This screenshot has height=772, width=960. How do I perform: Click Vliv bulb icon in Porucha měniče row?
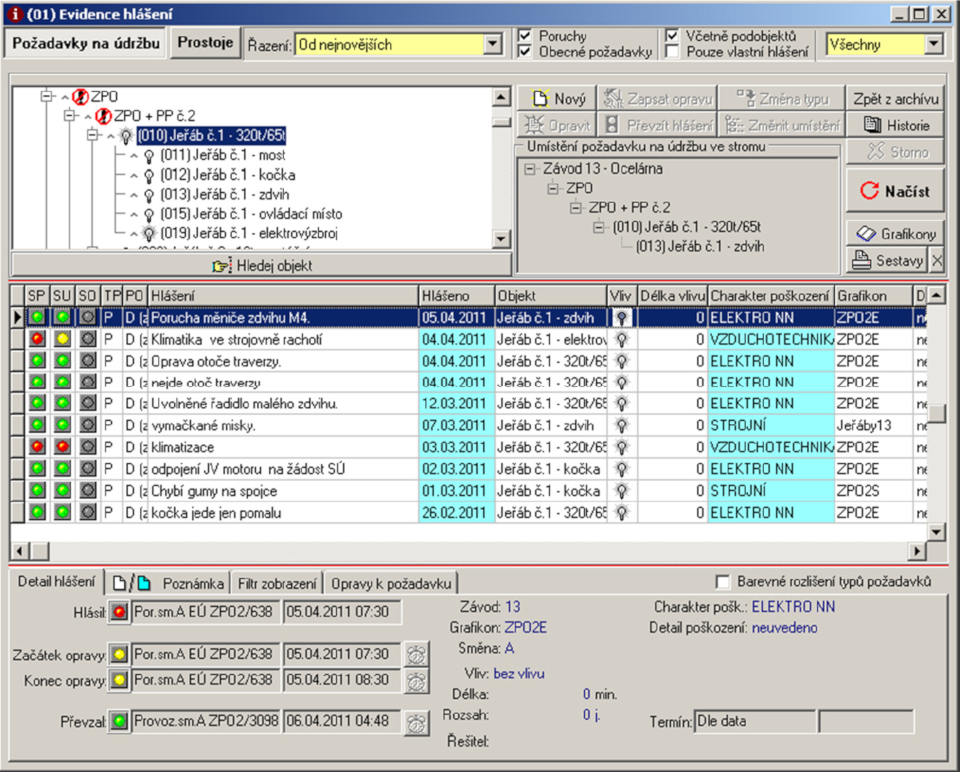click(x=621, y=318)
